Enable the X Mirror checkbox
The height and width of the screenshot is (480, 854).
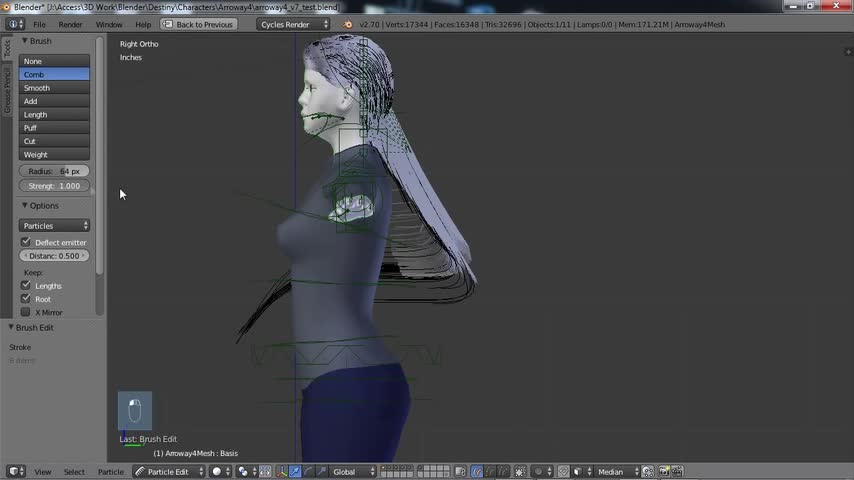26,312
